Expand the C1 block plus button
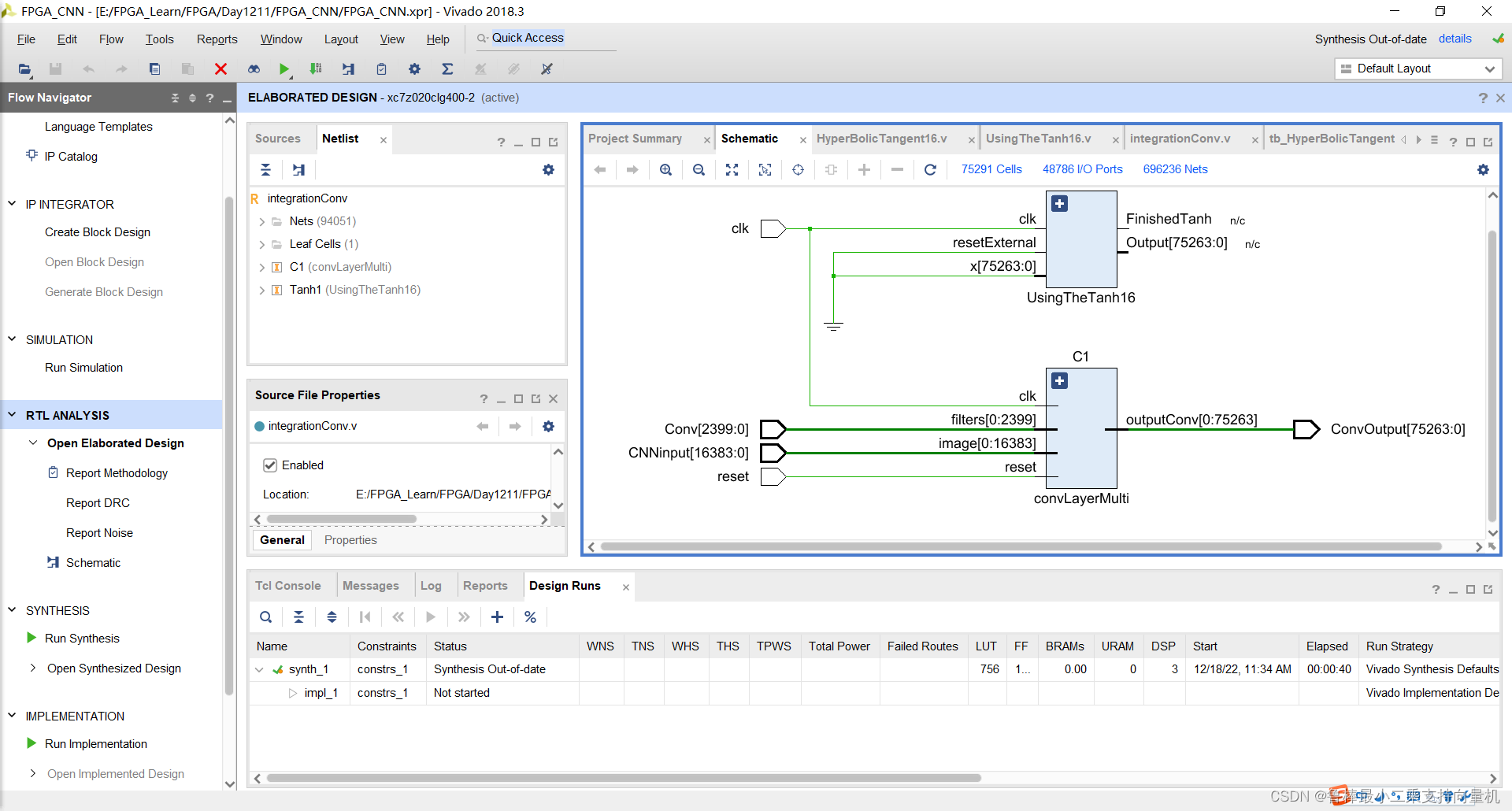Viewport: 1512px width, 811px height. [1060, 381]
